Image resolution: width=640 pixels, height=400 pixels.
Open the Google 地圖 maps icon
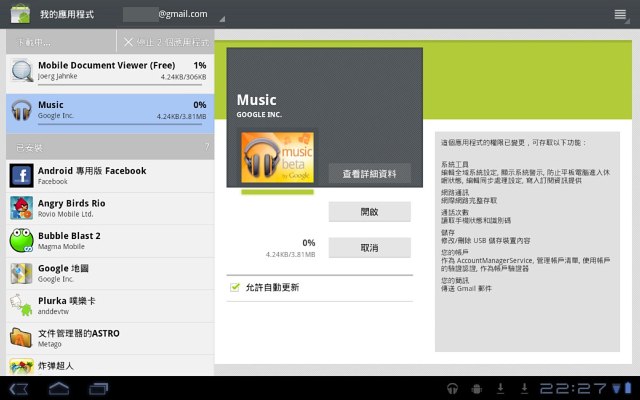(21, 273)
